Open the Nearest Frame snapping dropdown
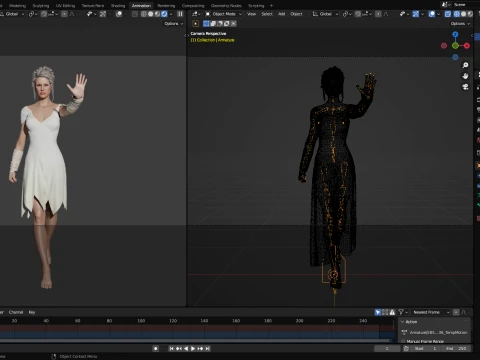This screenshot has height=360, width=480. pos(431,312)
